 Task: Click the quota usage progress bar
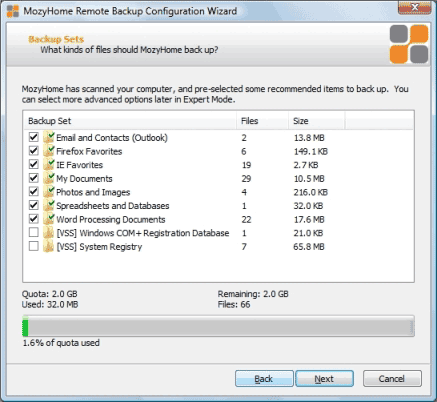(x=218, y=326)
